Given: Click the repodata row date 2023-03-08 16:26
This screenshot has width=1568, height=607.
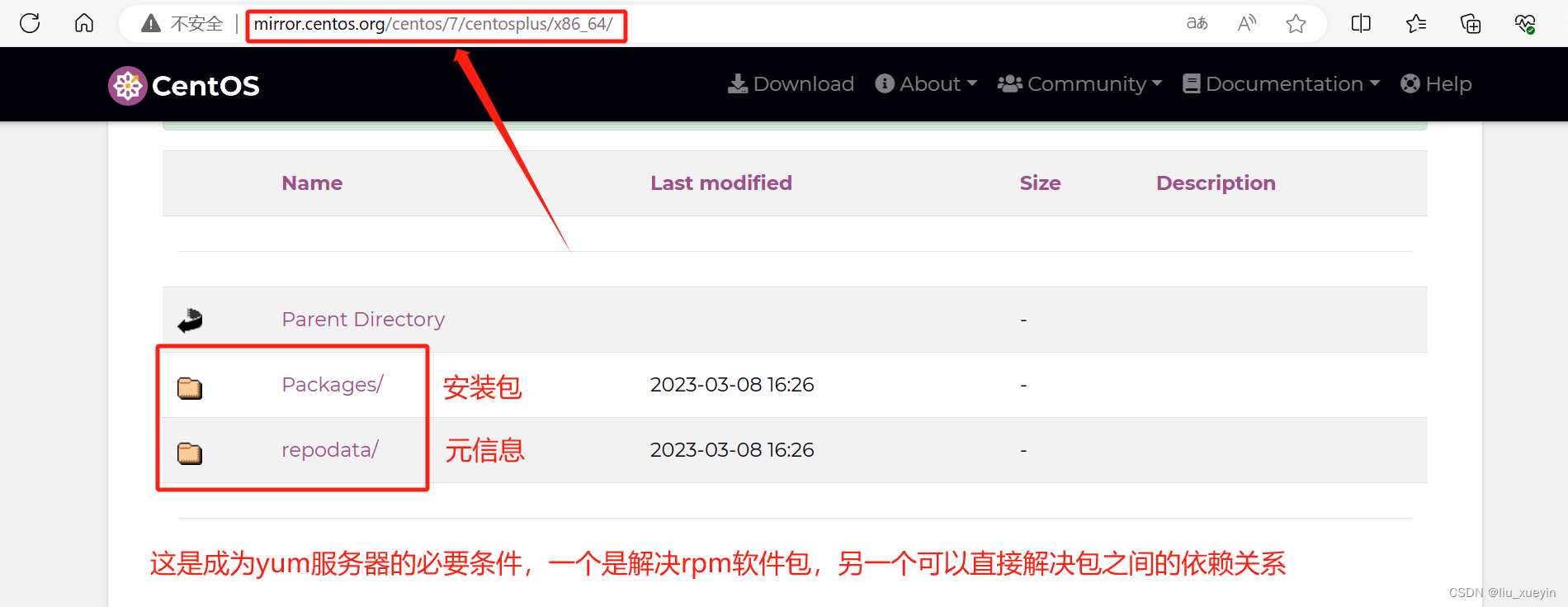Looking at the screenshot, I should coord(732,449).
